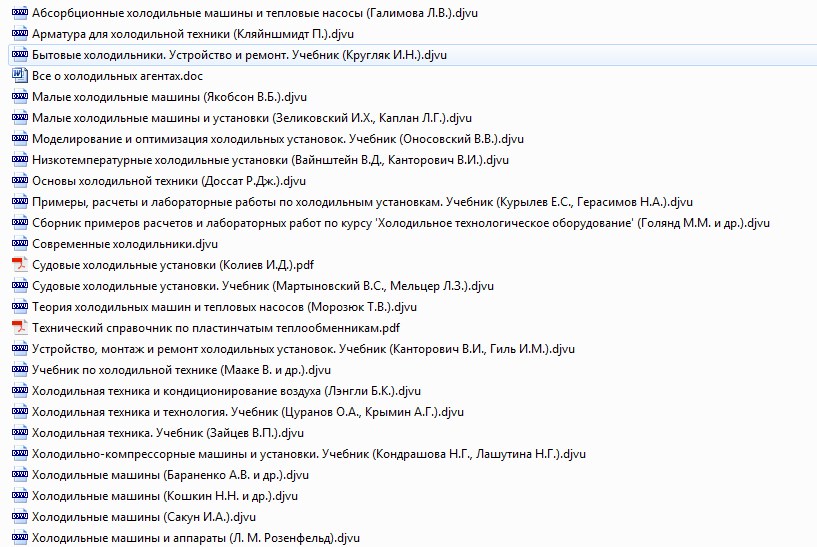Click the djvu icon beside Холодильно-компрессорные машины

(x=20, y=454)
